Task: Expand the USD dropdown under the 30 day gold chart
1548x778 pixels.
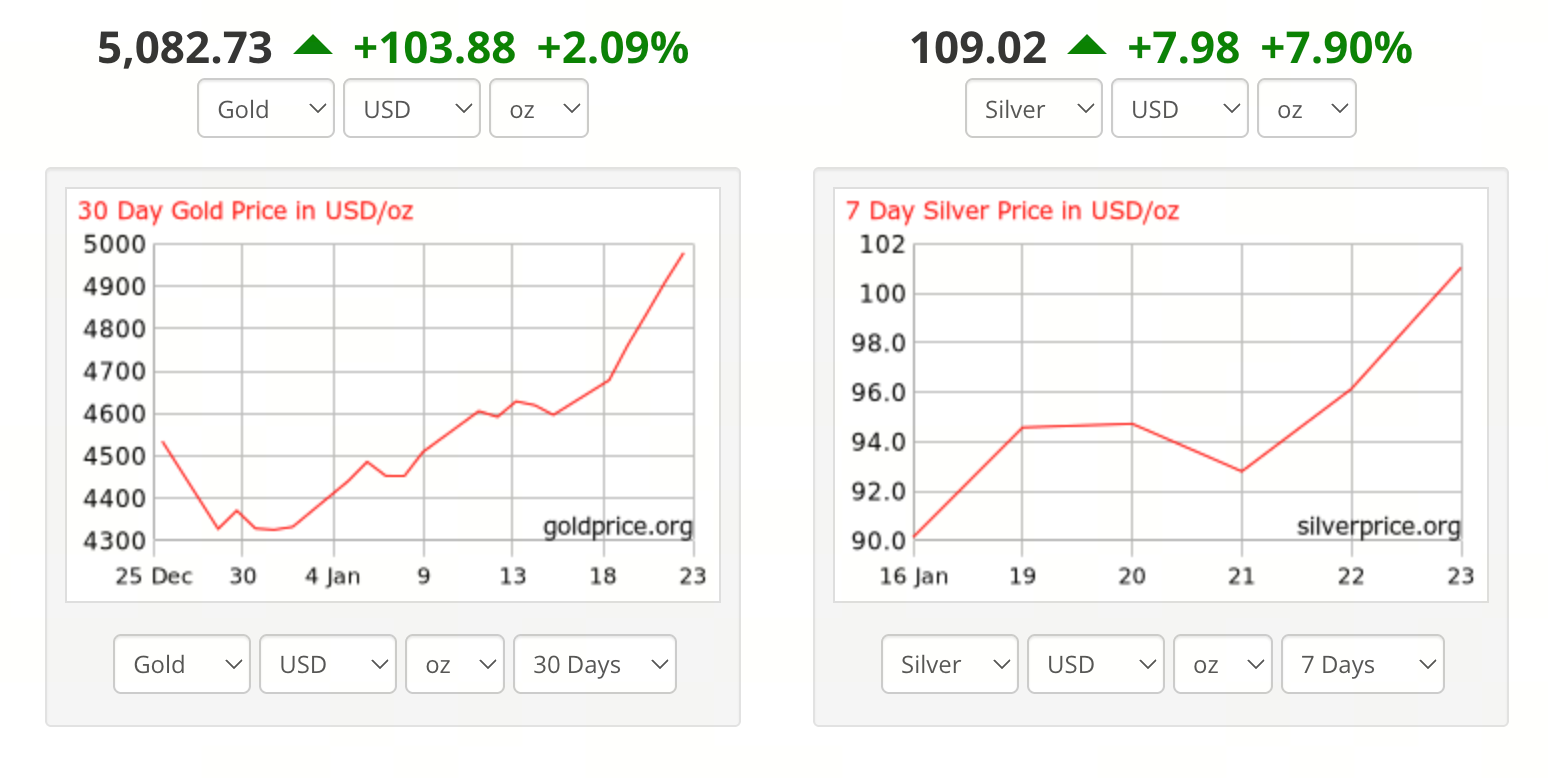Action: [x=328, y=664]
